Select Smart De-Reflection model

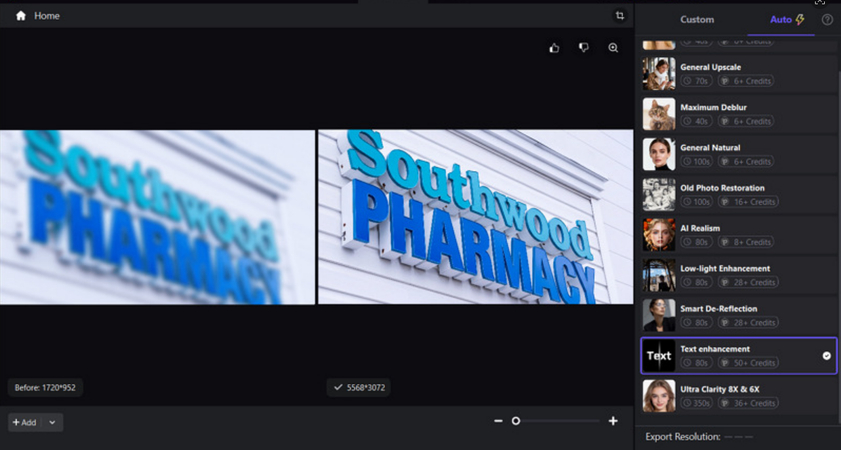click(739, 315)
